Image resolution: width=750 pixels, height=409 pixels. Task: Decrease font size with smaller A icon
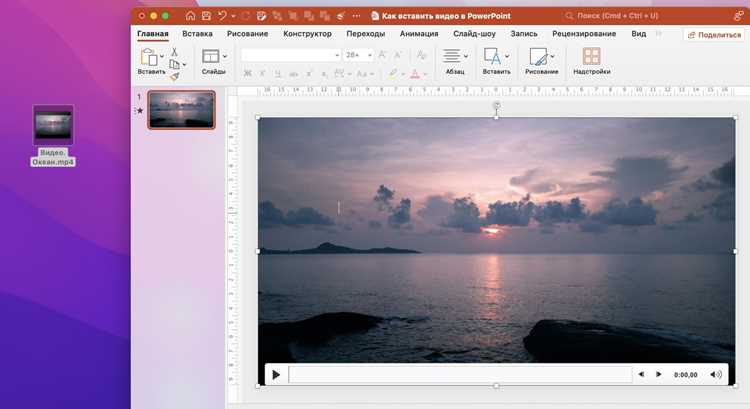tap(399, 55)
